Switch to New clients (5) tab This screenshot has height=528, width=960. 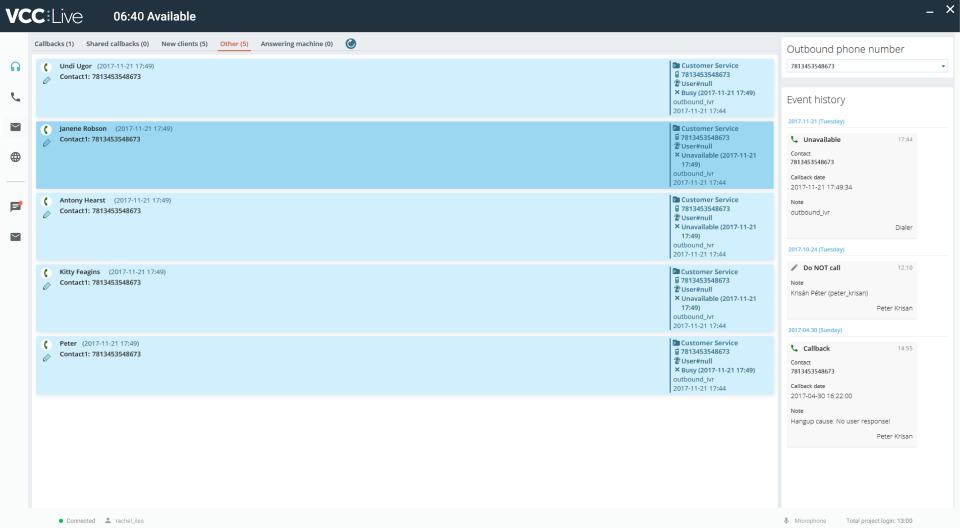tap(184, 43)
